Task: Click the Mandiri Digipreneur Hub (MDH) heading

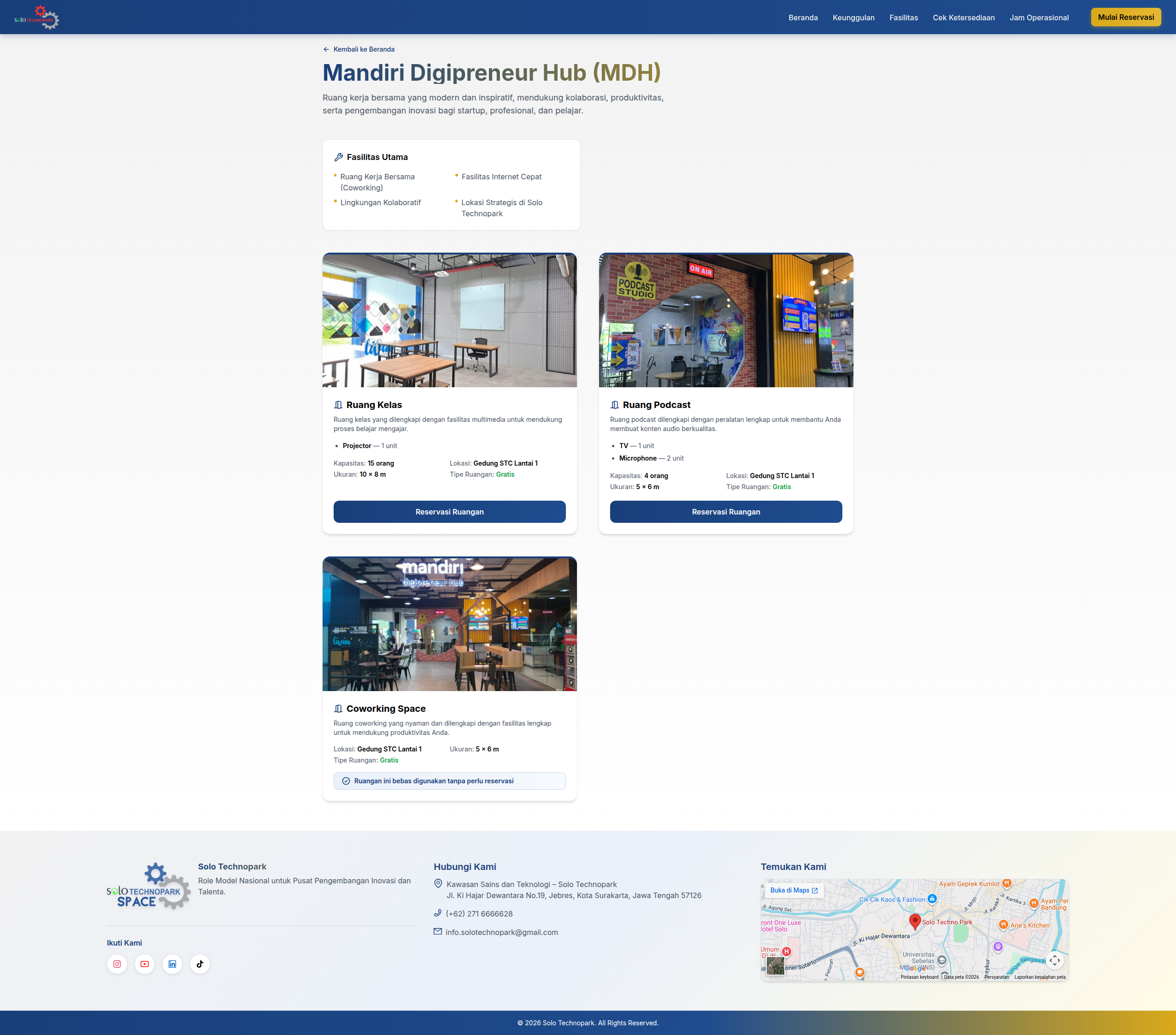Action: click(x=491, y=72)
